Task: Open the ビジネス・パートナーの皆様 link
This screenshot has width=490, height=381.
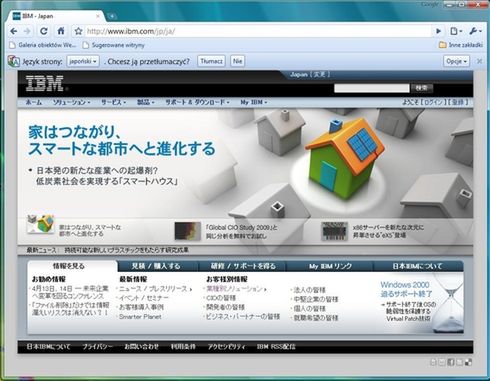Action: click(243, 316)
